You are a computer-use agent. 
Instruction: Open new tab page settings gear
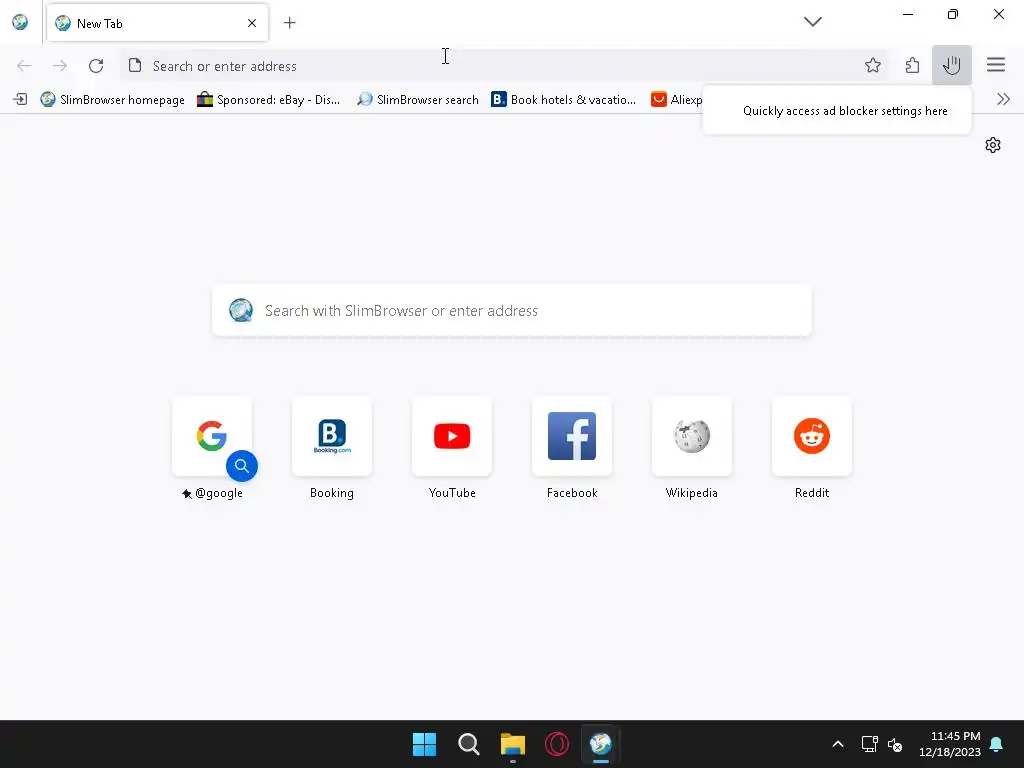point(993,145)
